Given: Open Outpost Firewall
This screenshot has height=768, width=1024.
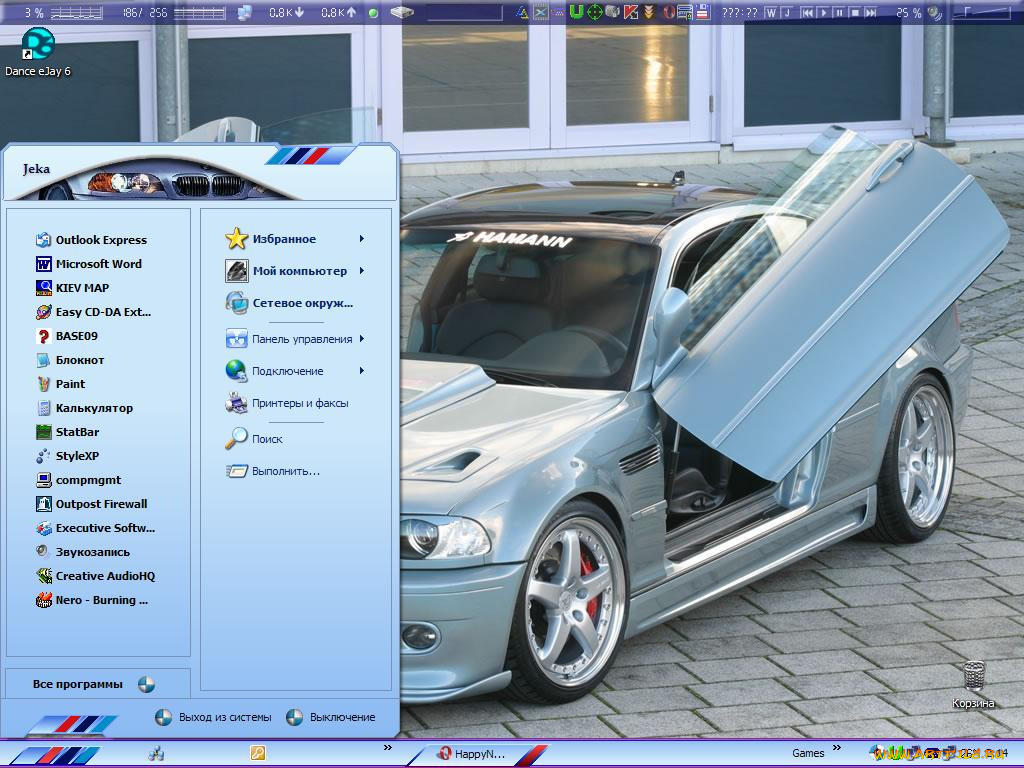Looking at the screenshot, I should (91, 504).
